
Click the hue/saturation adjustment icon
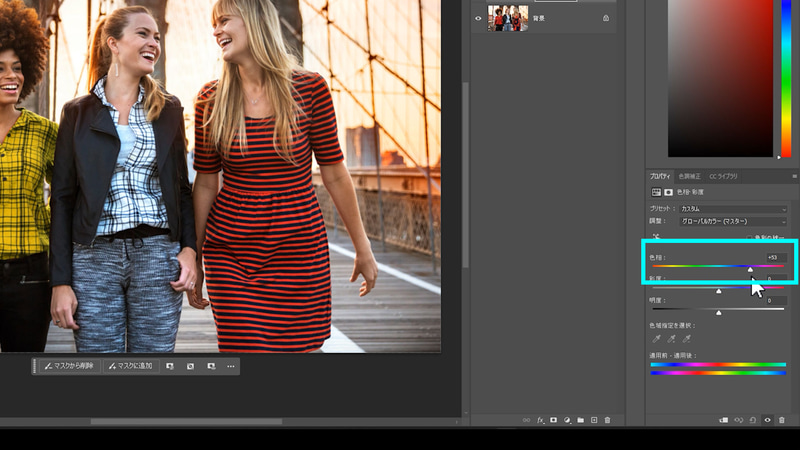pyautogui.click(x=656, y=192)
